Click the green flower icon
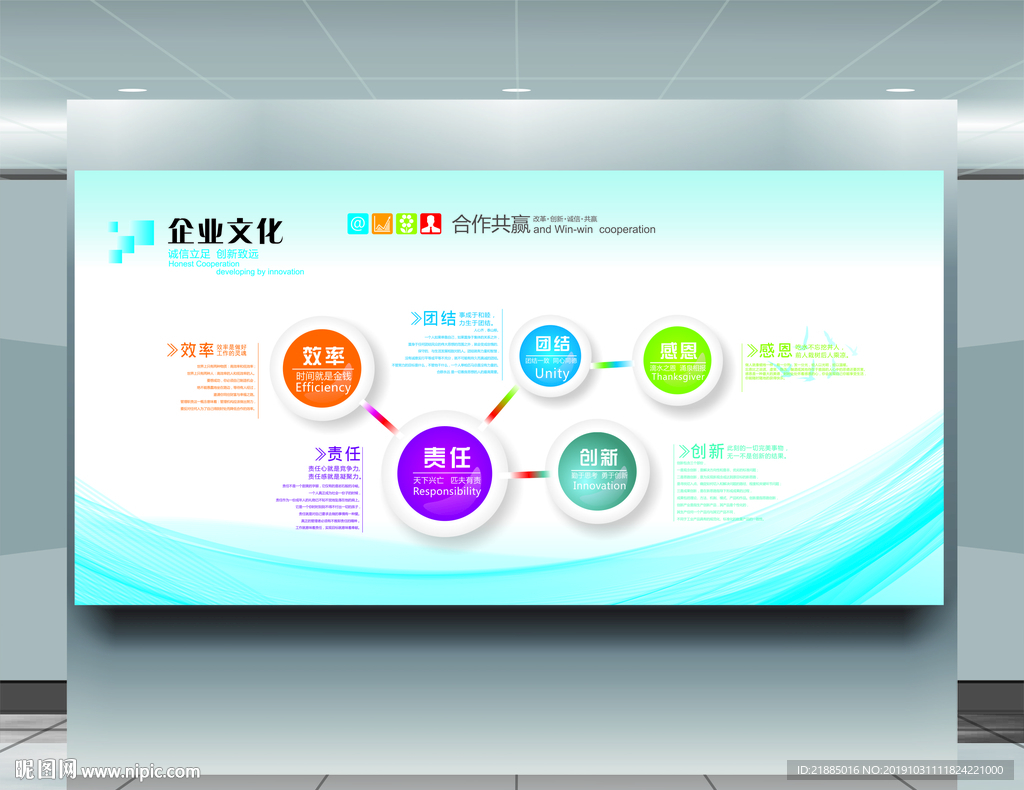The height and width of the screenshot is (790, 1024). (406, 224)
